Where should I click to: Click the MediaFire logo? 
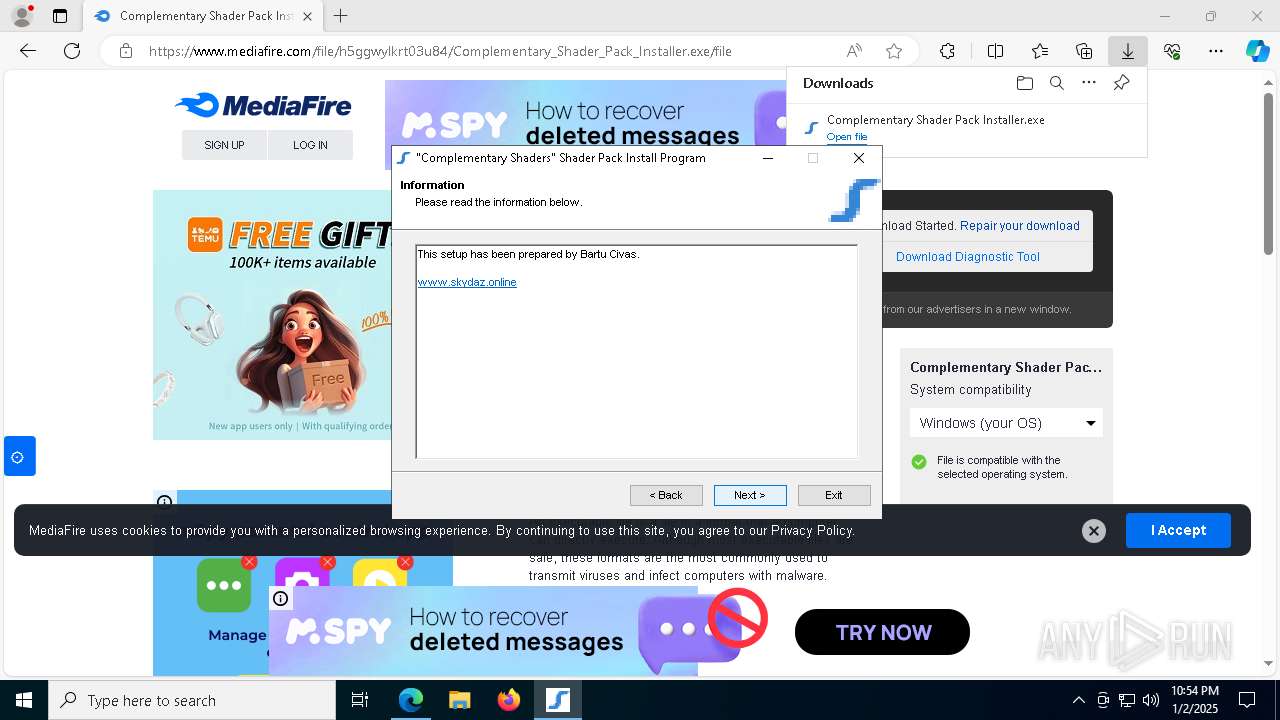click(x=263, y=105)
